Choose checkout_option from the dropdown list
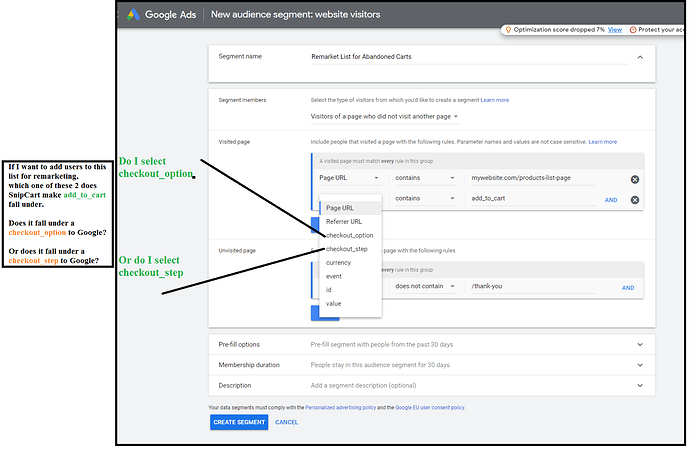 tap(350, 235)
